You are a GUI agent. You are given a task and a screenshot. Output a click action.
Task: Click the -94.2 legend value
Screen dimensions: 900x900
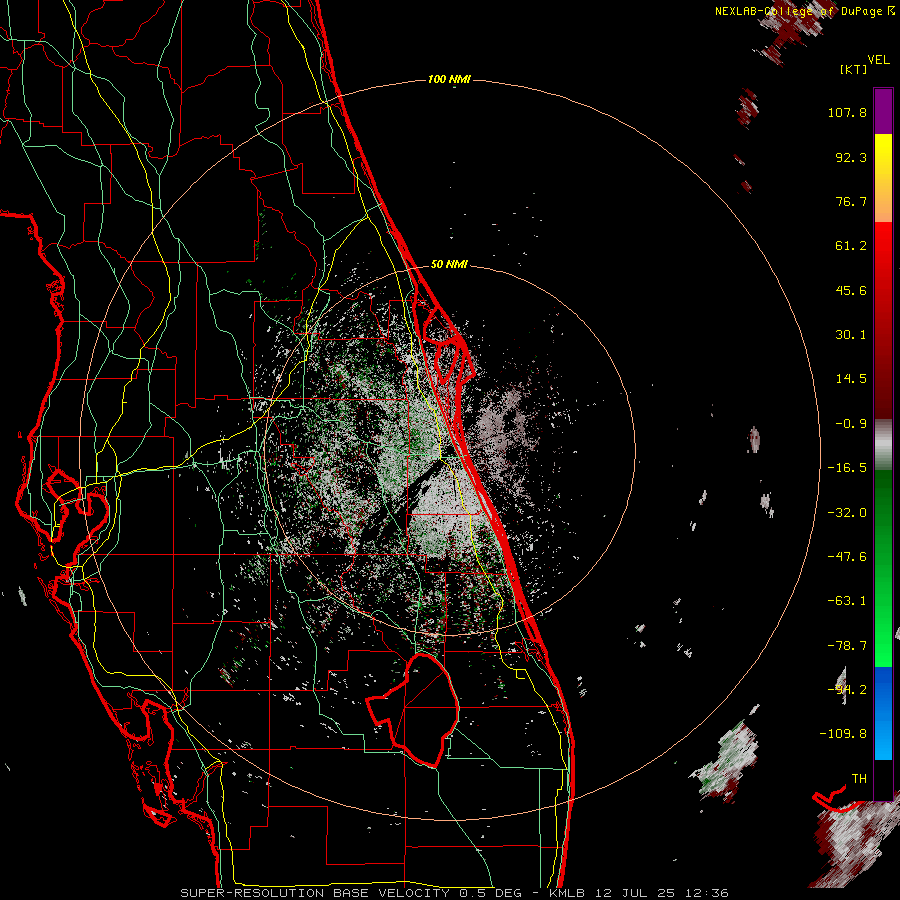847,690
